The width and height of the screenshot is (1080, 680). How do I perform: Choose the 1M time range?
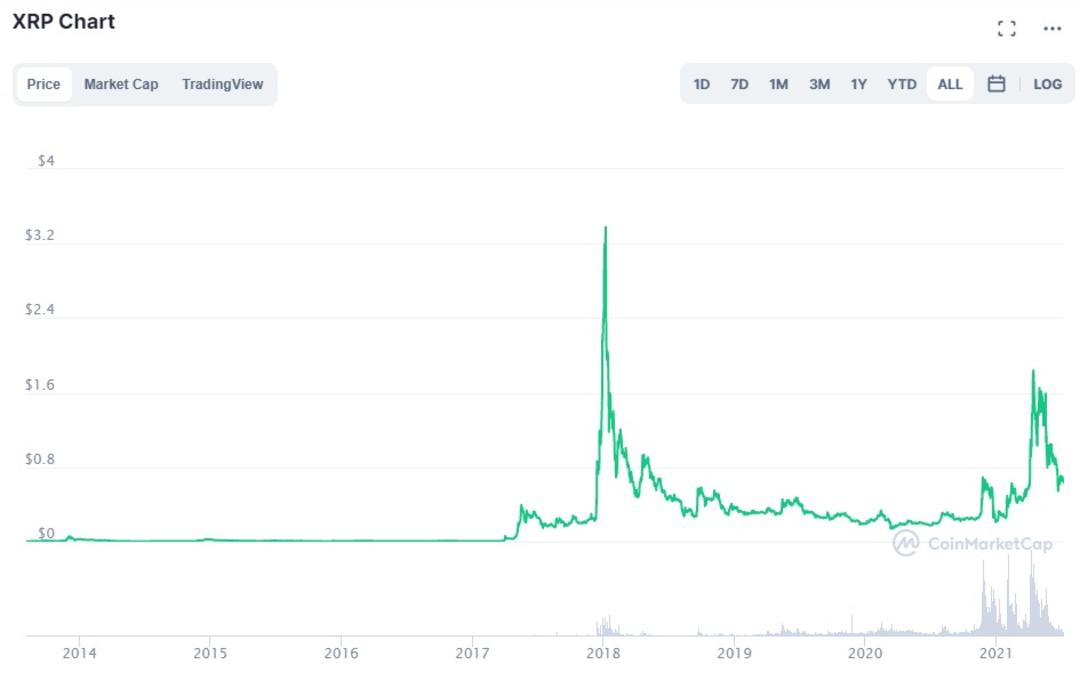778,84
